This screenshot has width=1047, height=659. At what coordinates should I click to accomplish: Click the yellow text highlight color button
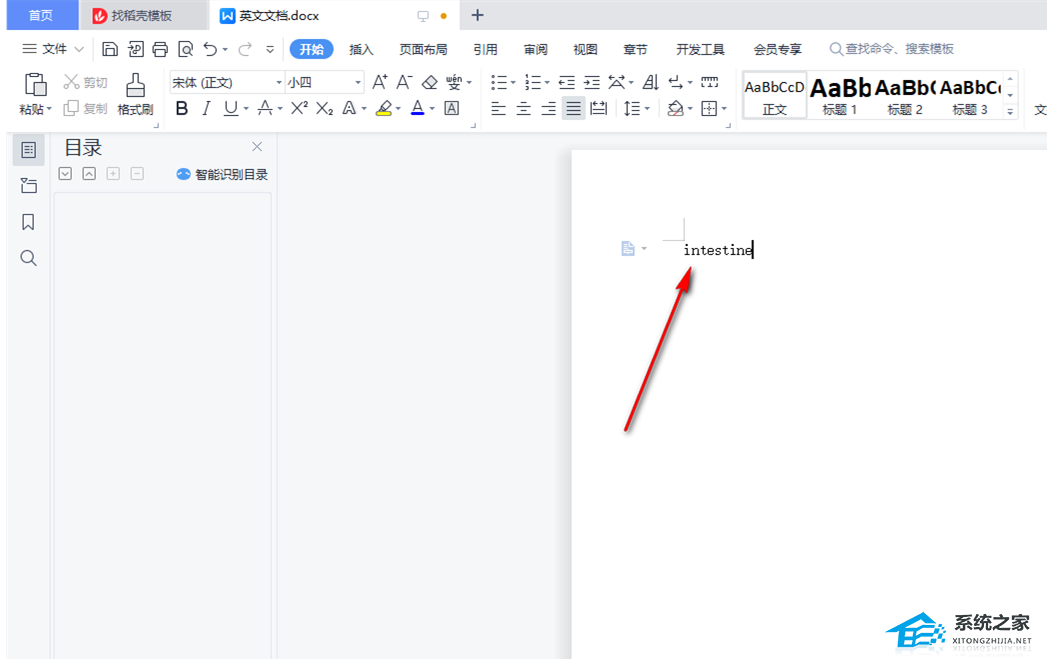click(383, 108)
